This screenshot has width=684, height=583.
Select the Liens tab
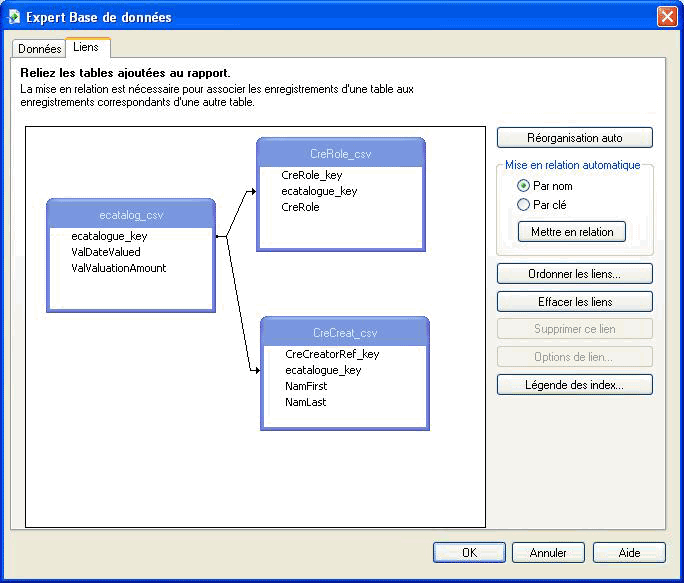click(87, 47)
